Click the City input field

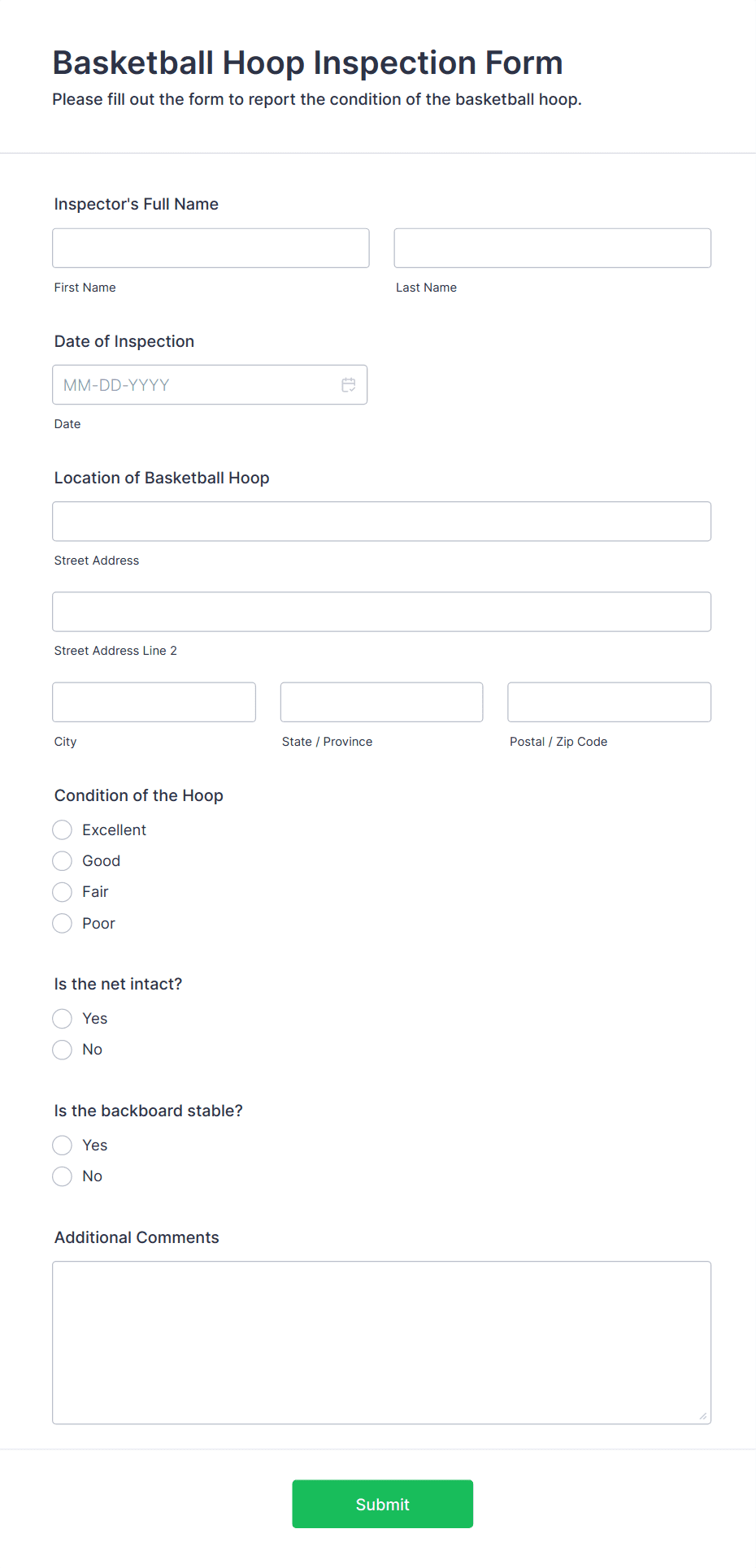coord(154,702)
